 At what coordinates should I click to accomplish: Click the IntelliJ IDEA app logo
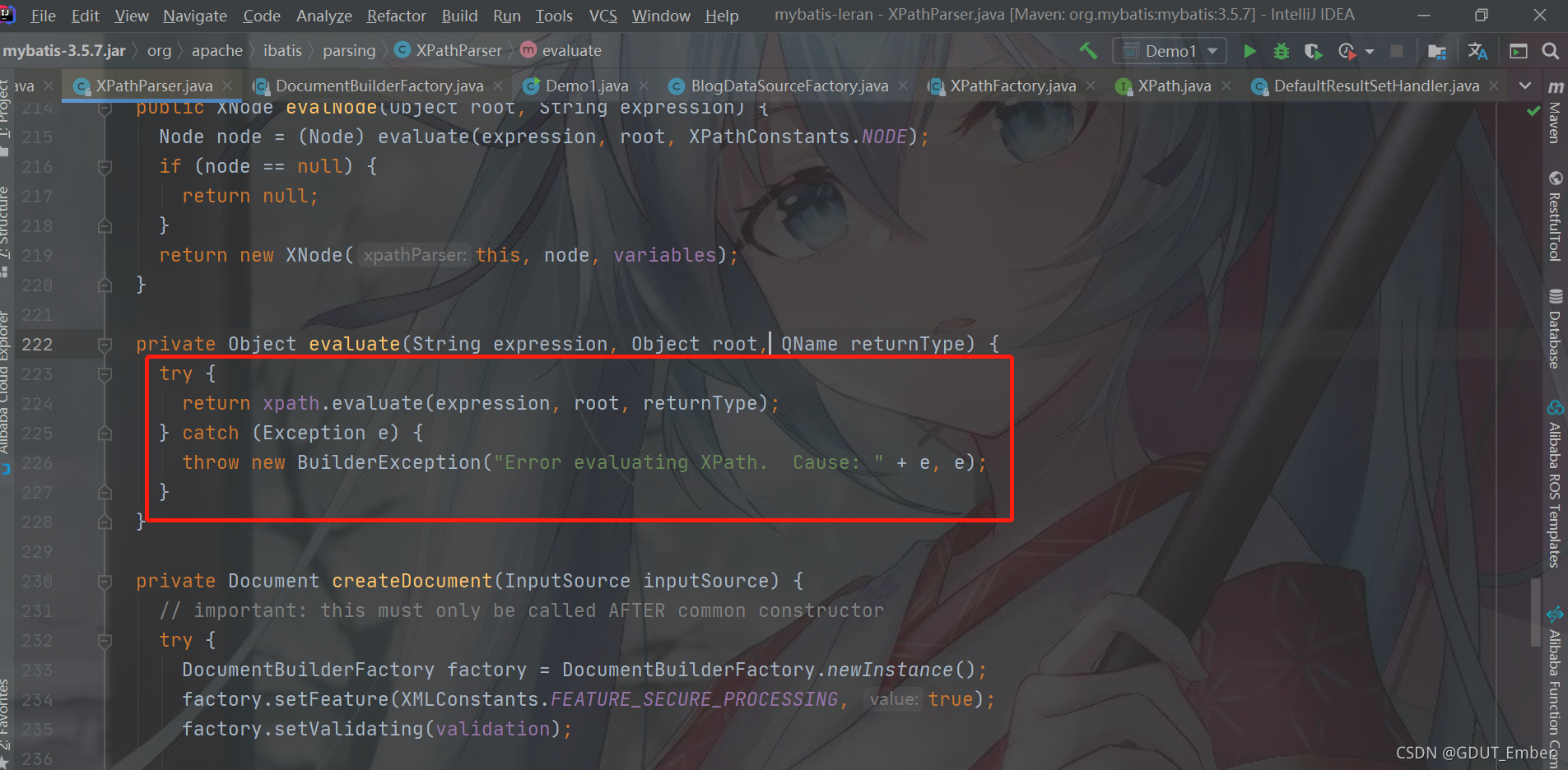pyautogui.click(x=7, y=14)
